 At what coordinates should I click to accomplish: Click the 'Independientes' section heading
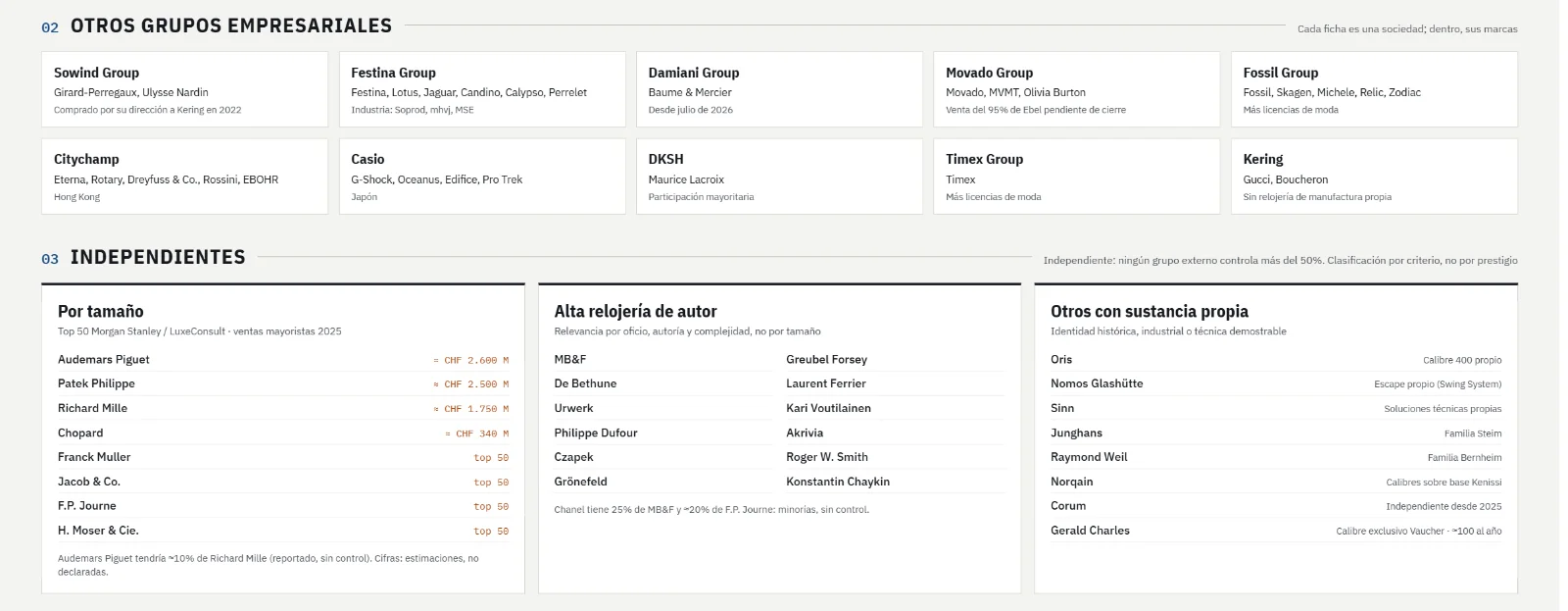point(158,258)
